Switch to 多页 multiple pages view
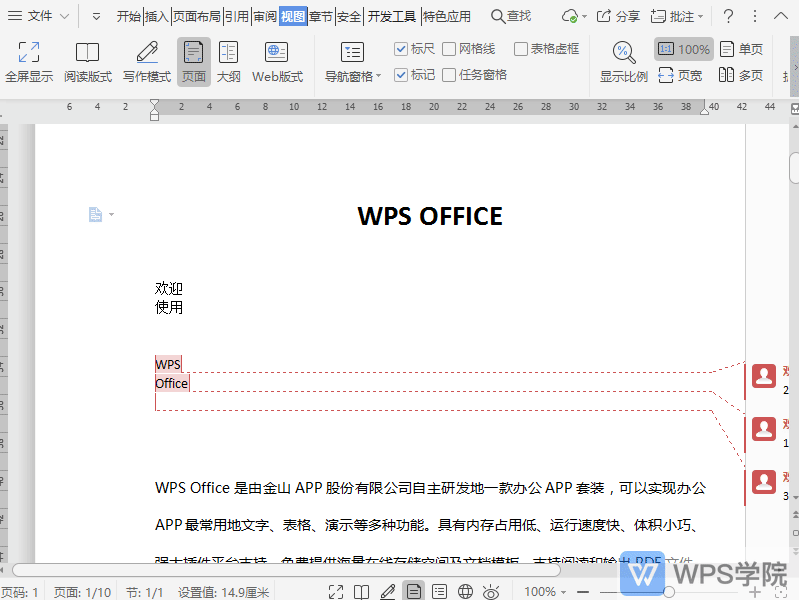The width and height of the screenshot is (799, 600). (x=741, y=75)
